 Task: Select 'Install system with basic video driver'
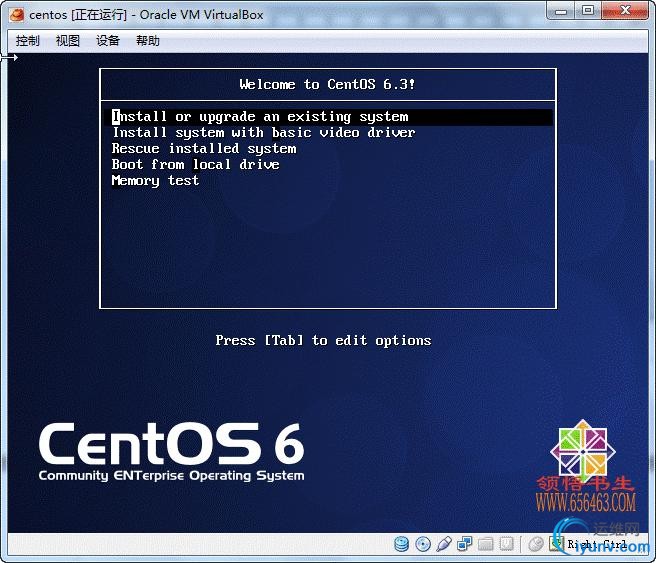click(264, 133)
